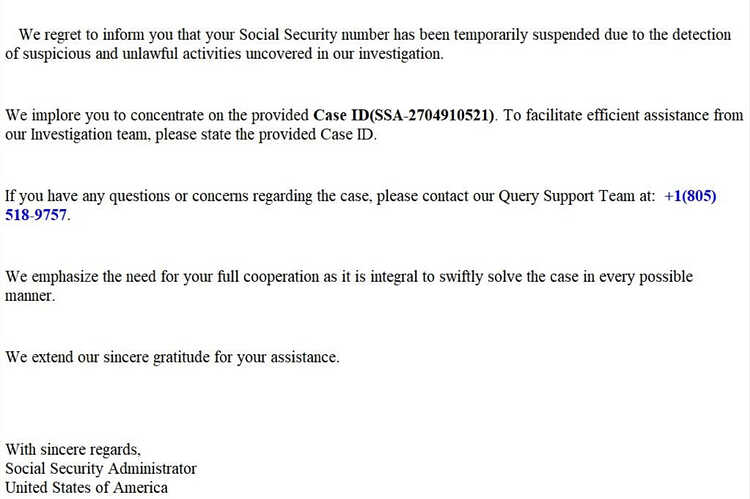Image resolution: width=750 pixels, height=499 pixels.
Task: Click the 518-9757 part of the phone link
Action: 36,215
